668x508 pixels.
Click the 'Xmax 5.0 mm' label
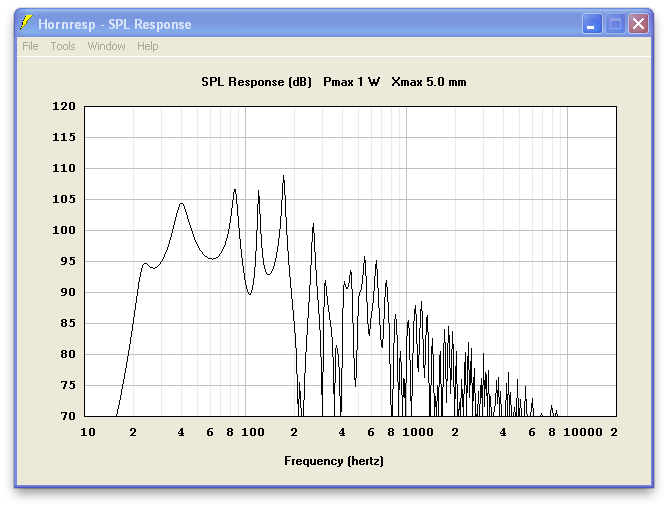click(429, 82)
